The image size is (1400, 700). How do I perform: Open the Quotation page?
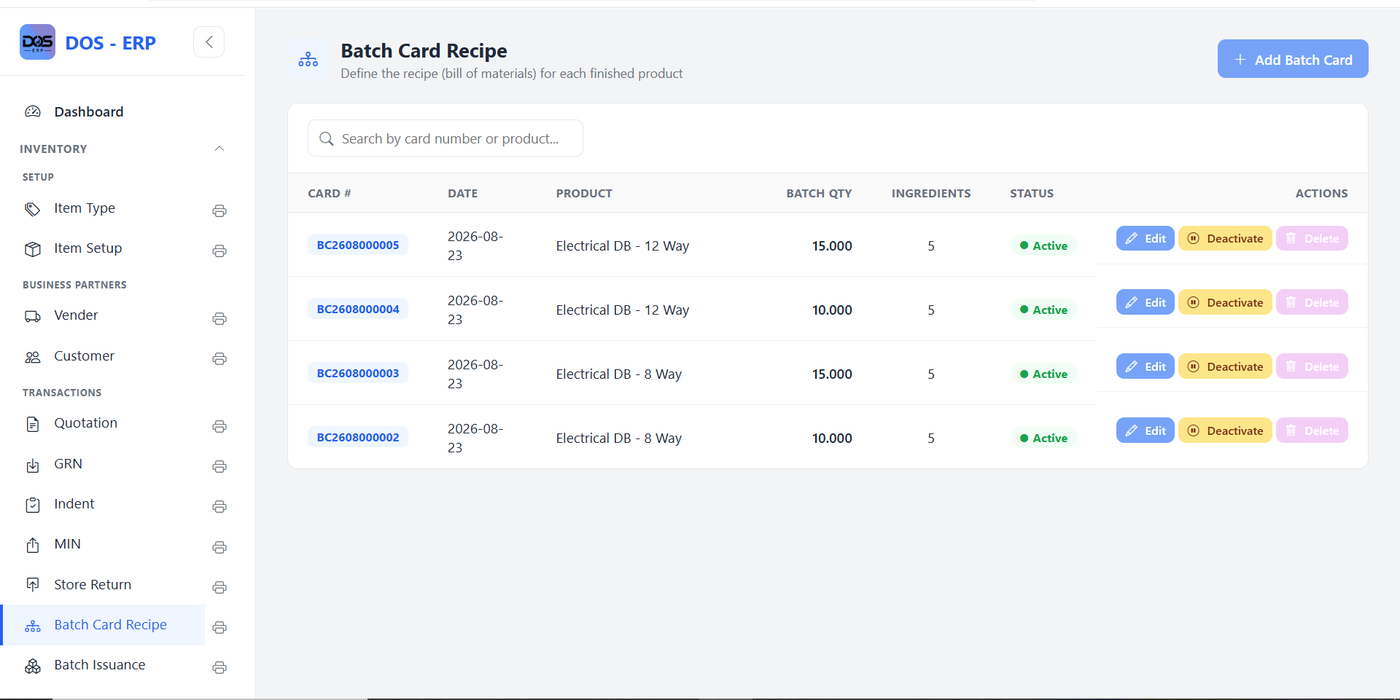click(x=86, y=423)
